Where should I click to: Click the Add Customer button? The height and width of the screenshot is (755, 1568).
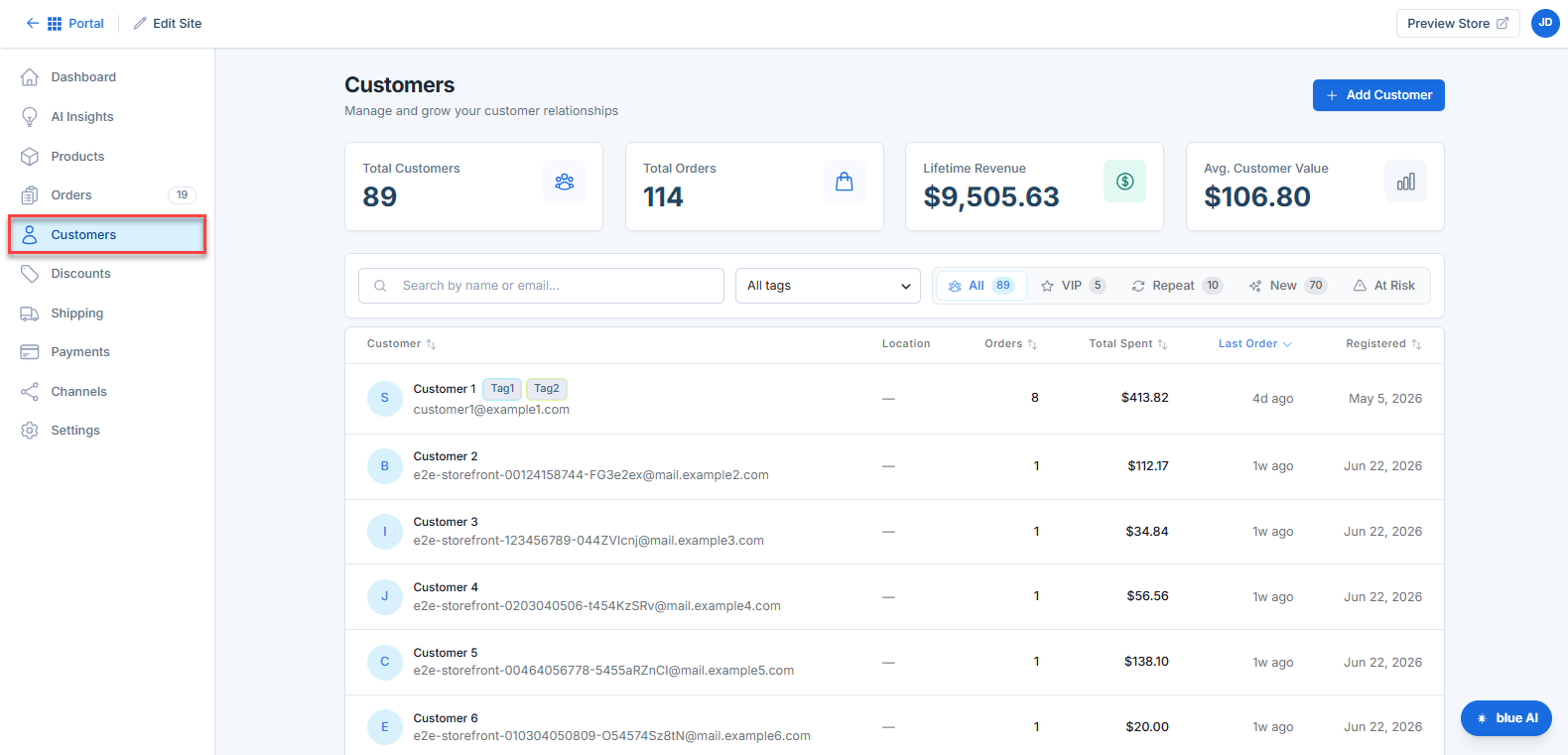(x=1378, y=95)
